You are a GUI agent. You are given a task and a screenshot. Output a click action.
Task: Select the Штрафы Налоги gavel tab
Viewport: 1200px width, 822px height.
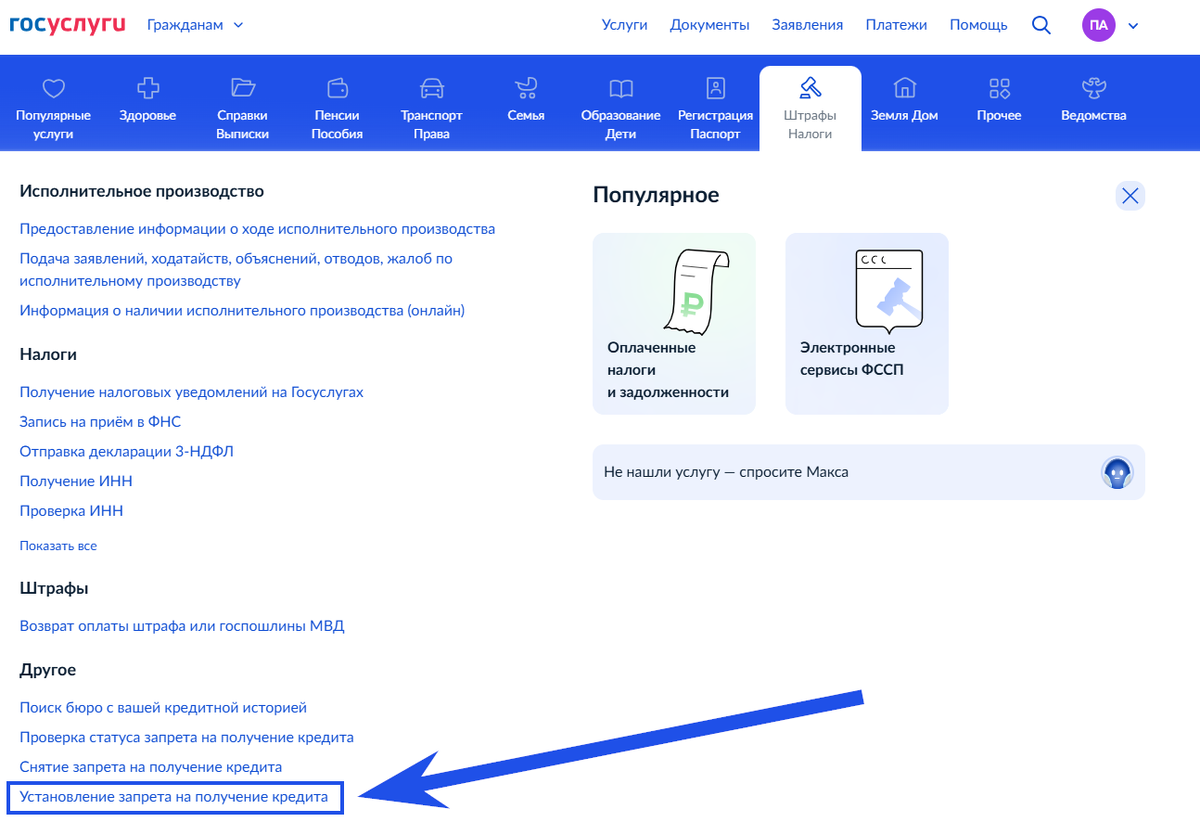pyautogui.click(x=810, y=108)
